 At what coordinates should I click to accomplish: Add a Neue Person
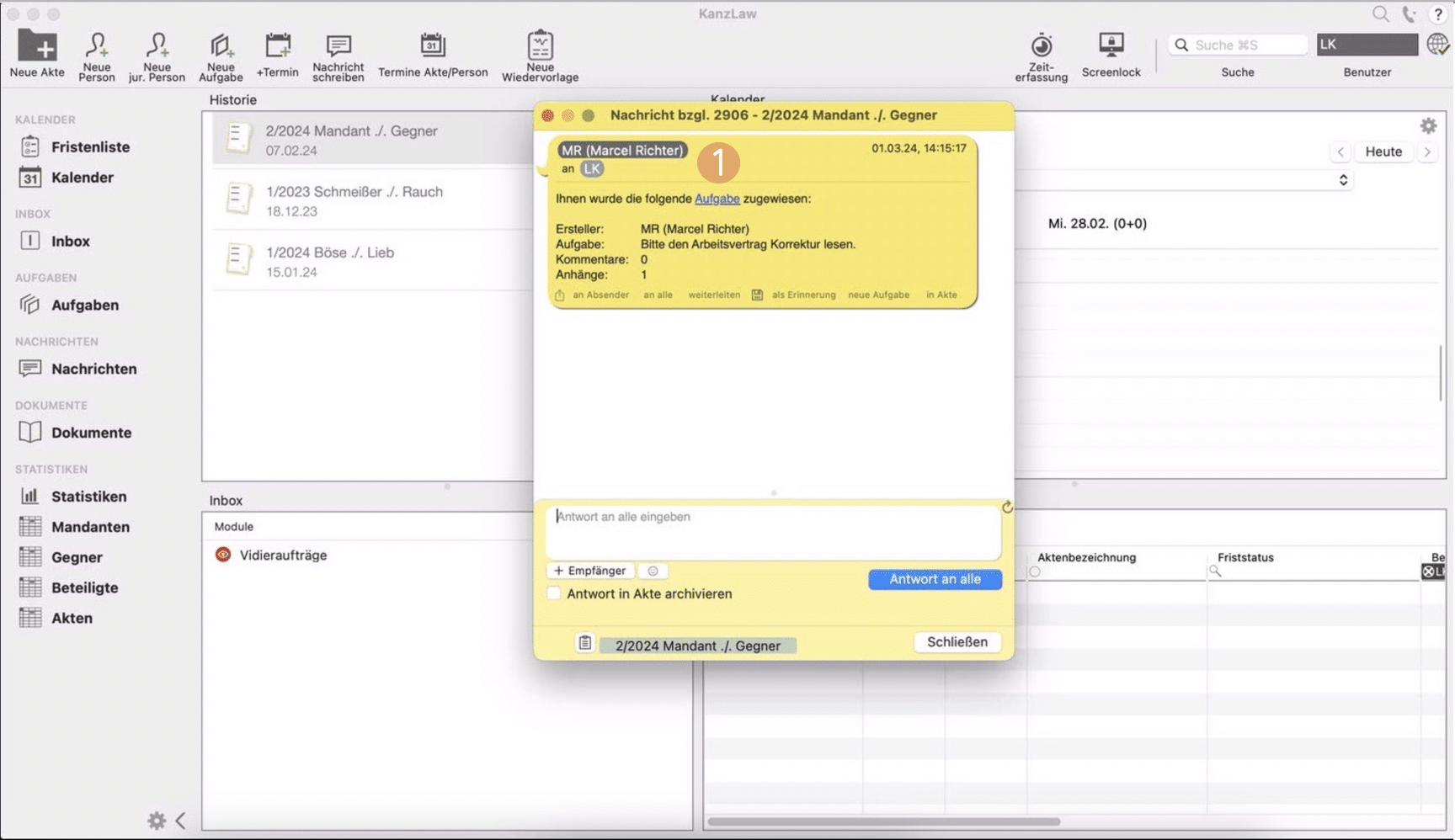coord(97,56)
